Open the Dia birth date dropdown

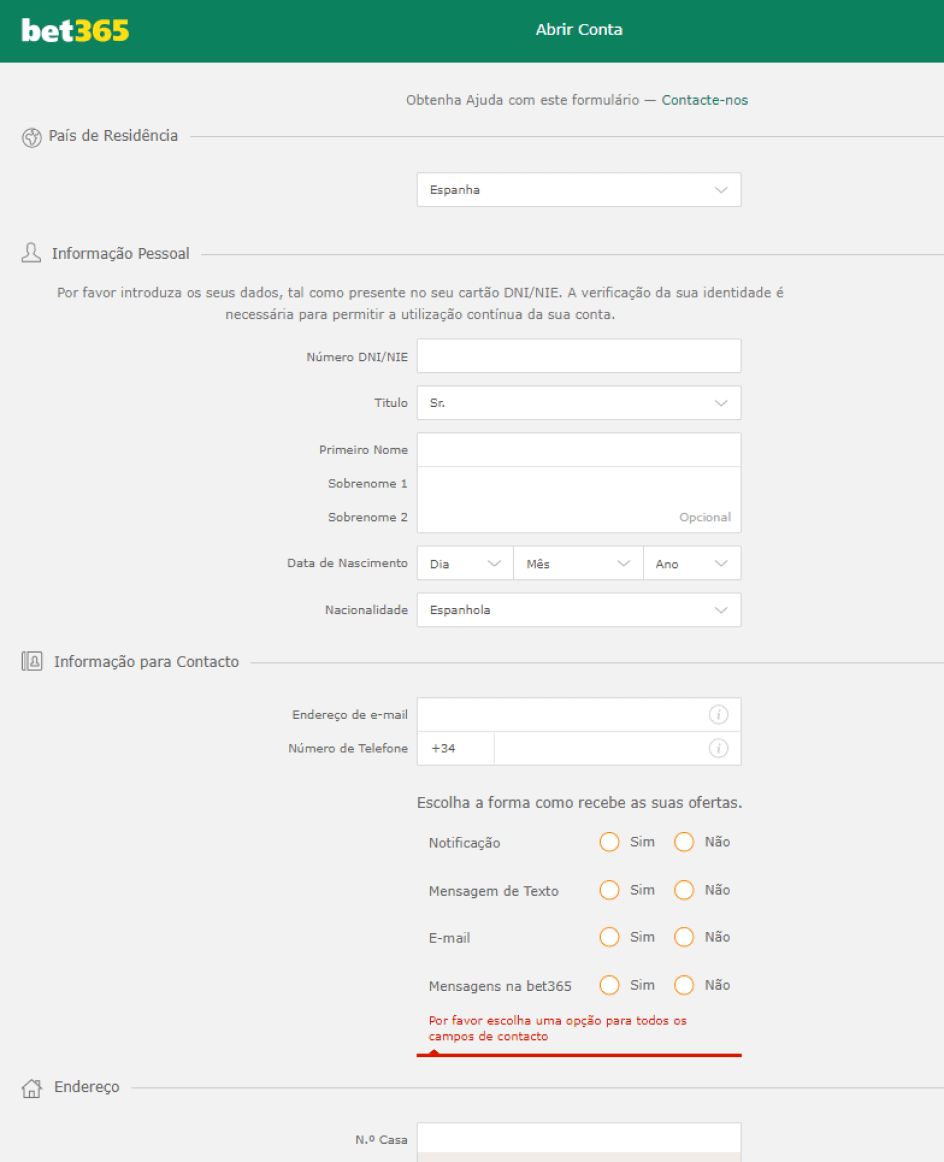click(x=465, y=563)
